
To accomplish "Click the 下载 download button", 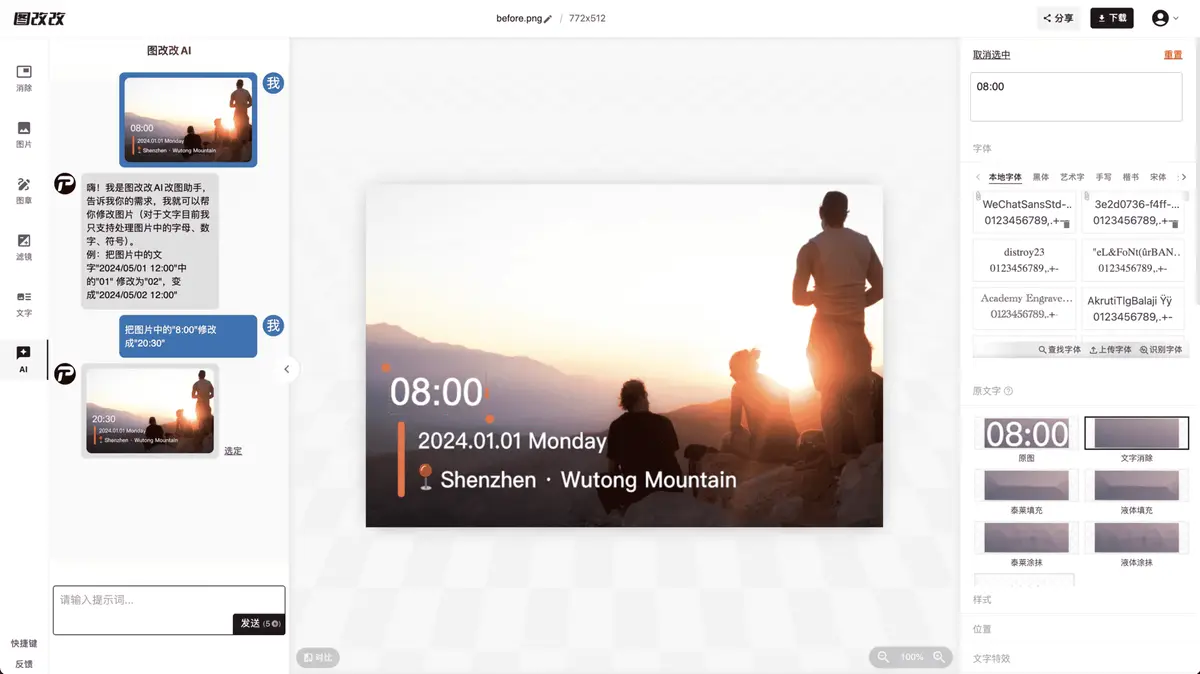I will (x=1112, y=18).
